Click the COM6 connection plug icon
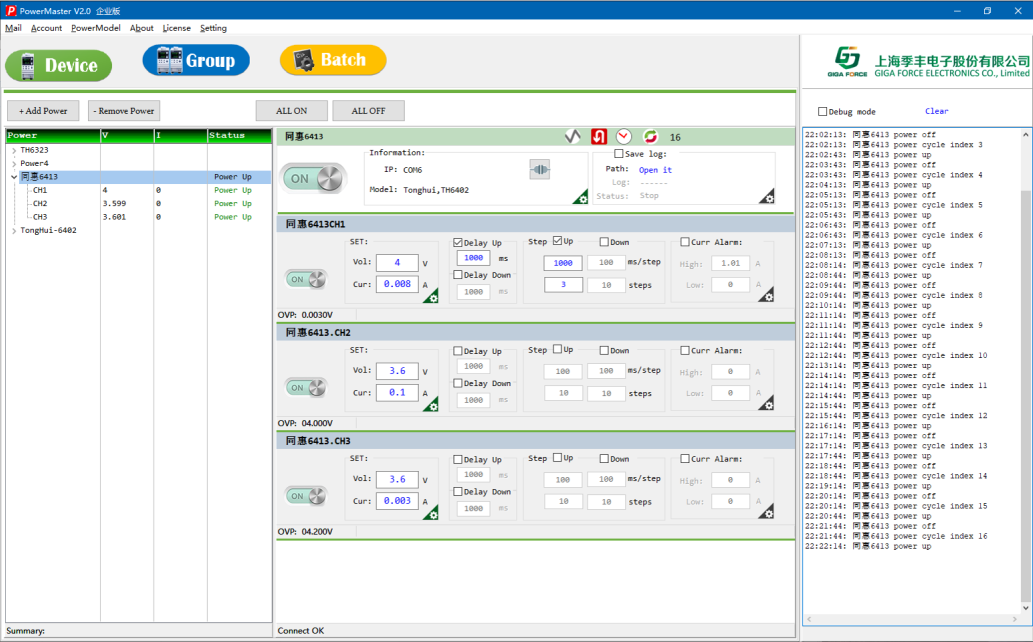Viewport: 1033px width, 642px height. (540, 169)
